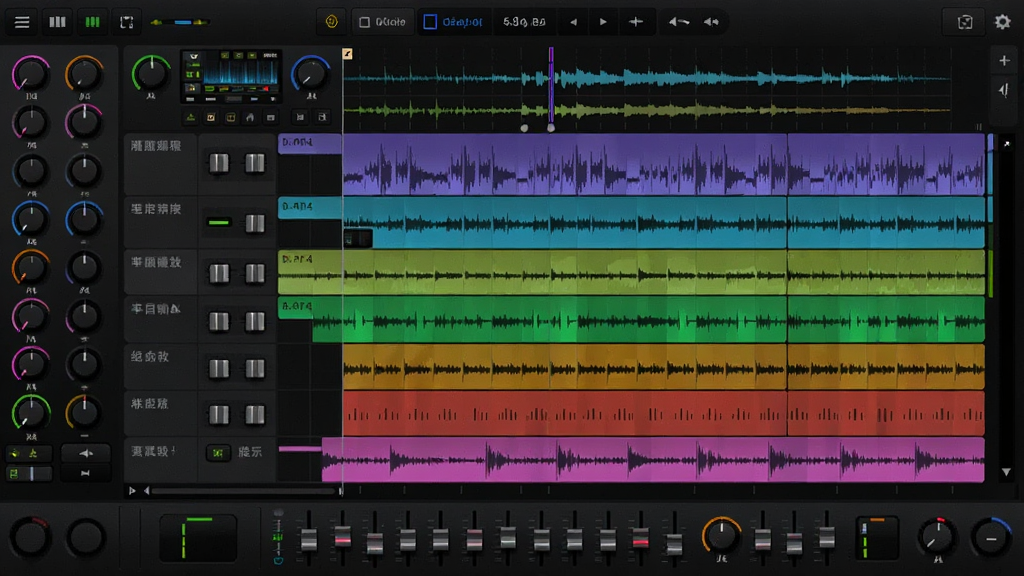Click the left-arrow-with-wave icon in the top bar

[679, 22]
